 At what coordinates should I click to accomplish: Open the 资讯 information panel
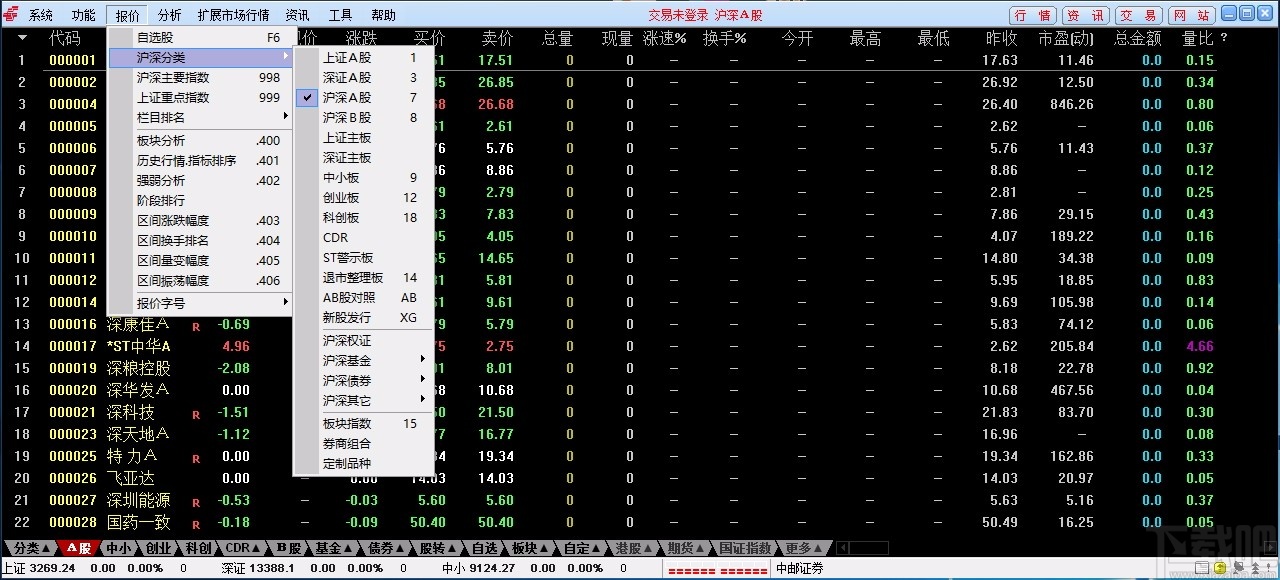tap(1087, 15)
